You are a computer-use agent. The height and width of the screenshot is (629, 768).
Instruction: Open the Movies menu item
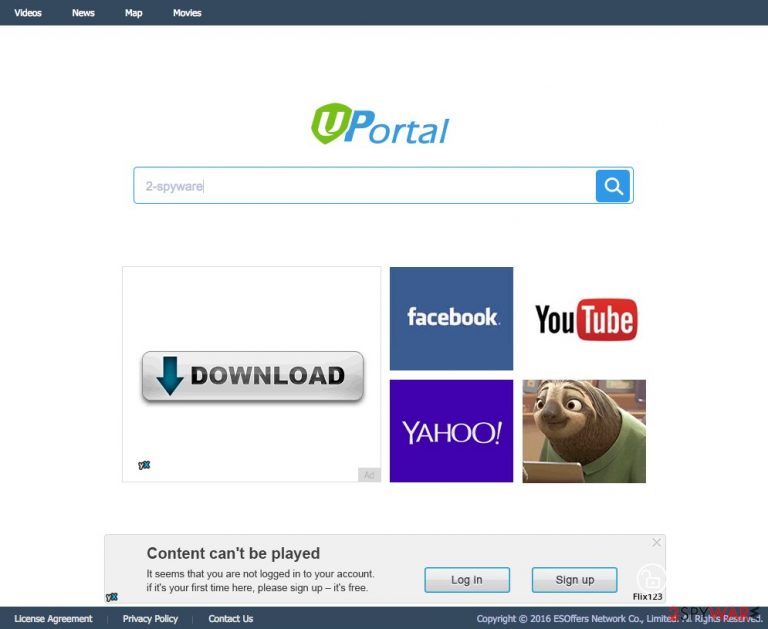(x=187, y=13)
